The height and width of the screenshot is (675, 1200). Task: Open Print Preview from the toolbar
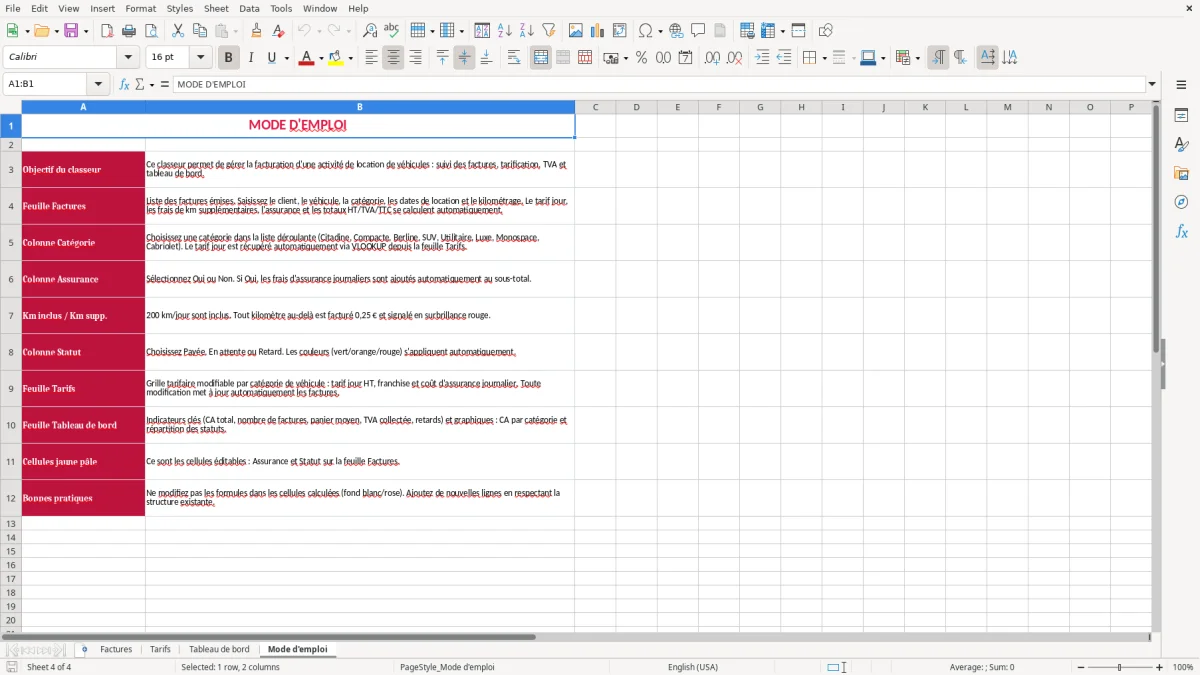150,31
